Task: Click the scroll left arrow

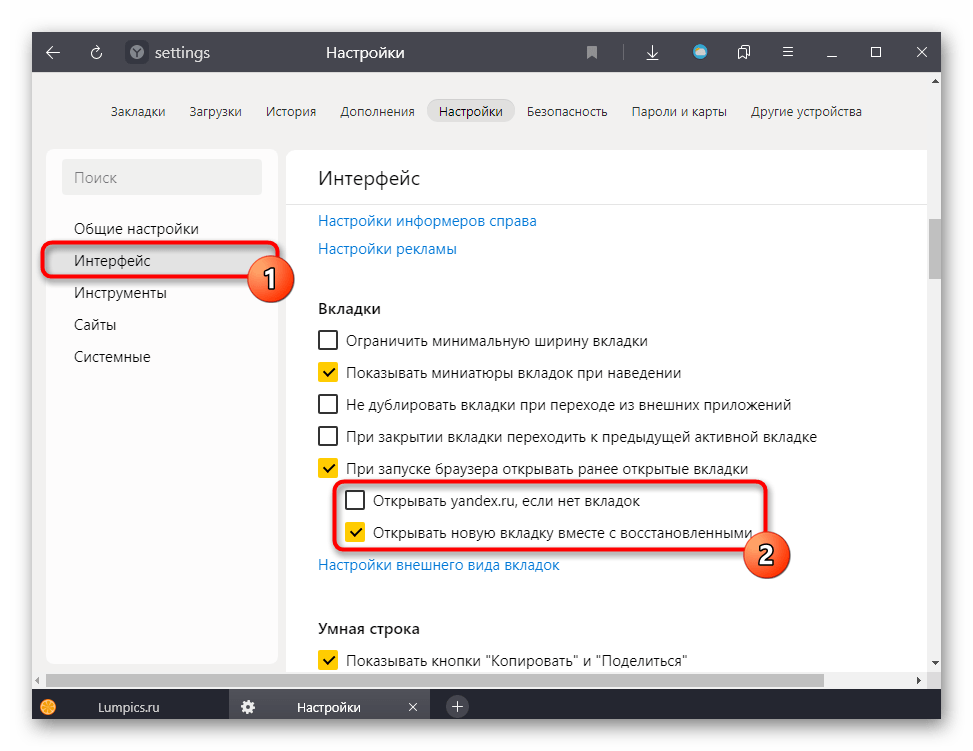Action: (x=38, y=680)
